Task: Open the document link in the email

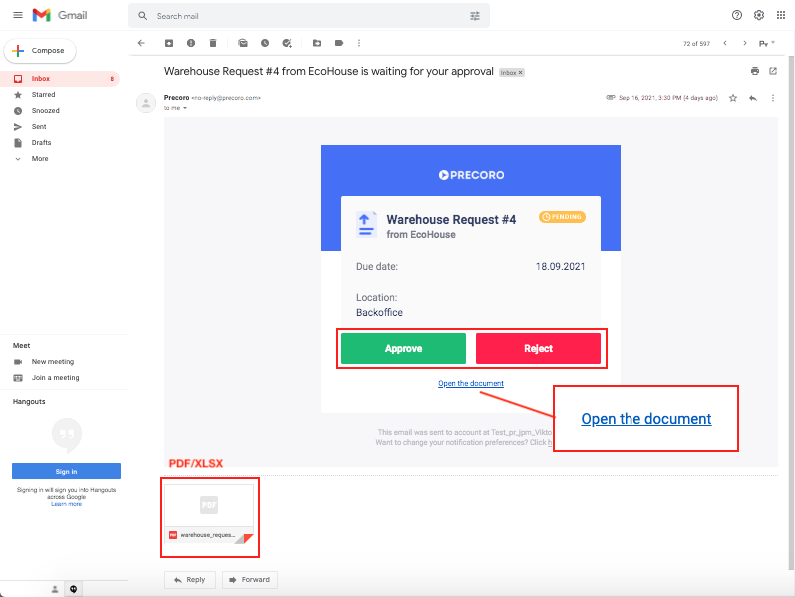Action: (x=471, y=383)
